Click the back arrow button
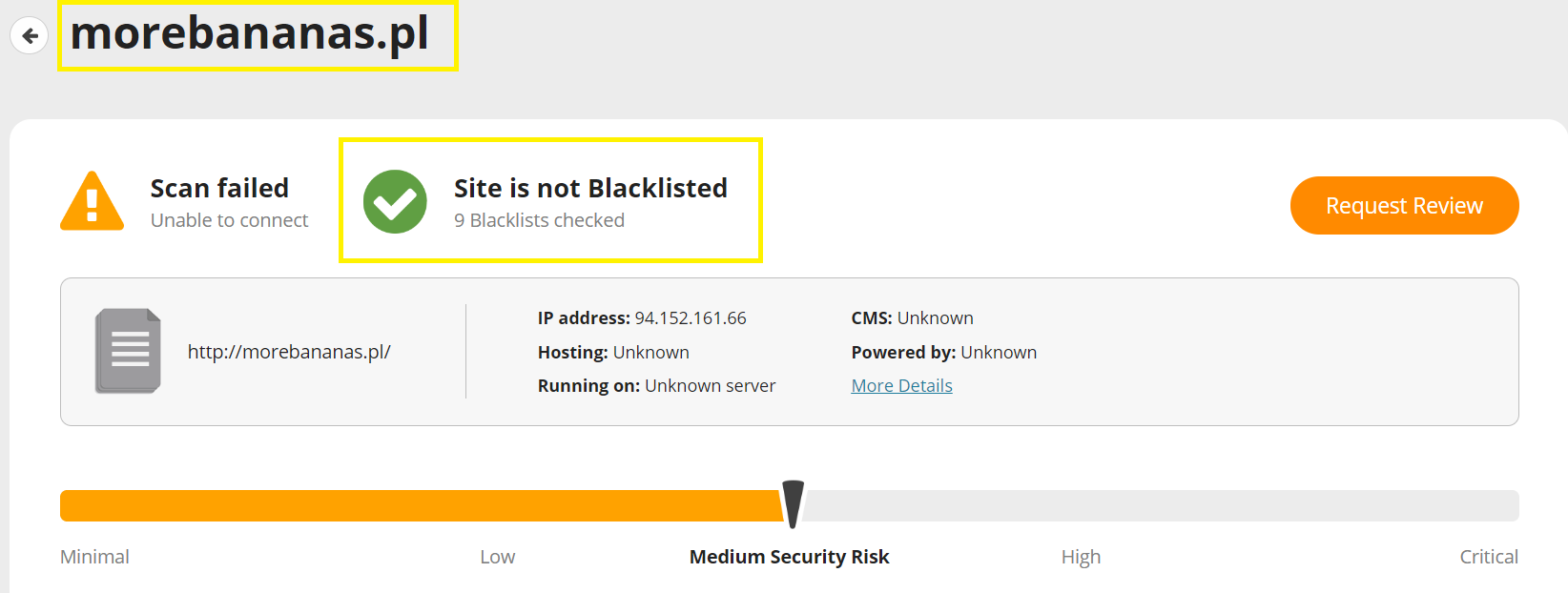The width and height of the screenshot is (1568, 593). (x=30, y=36)
